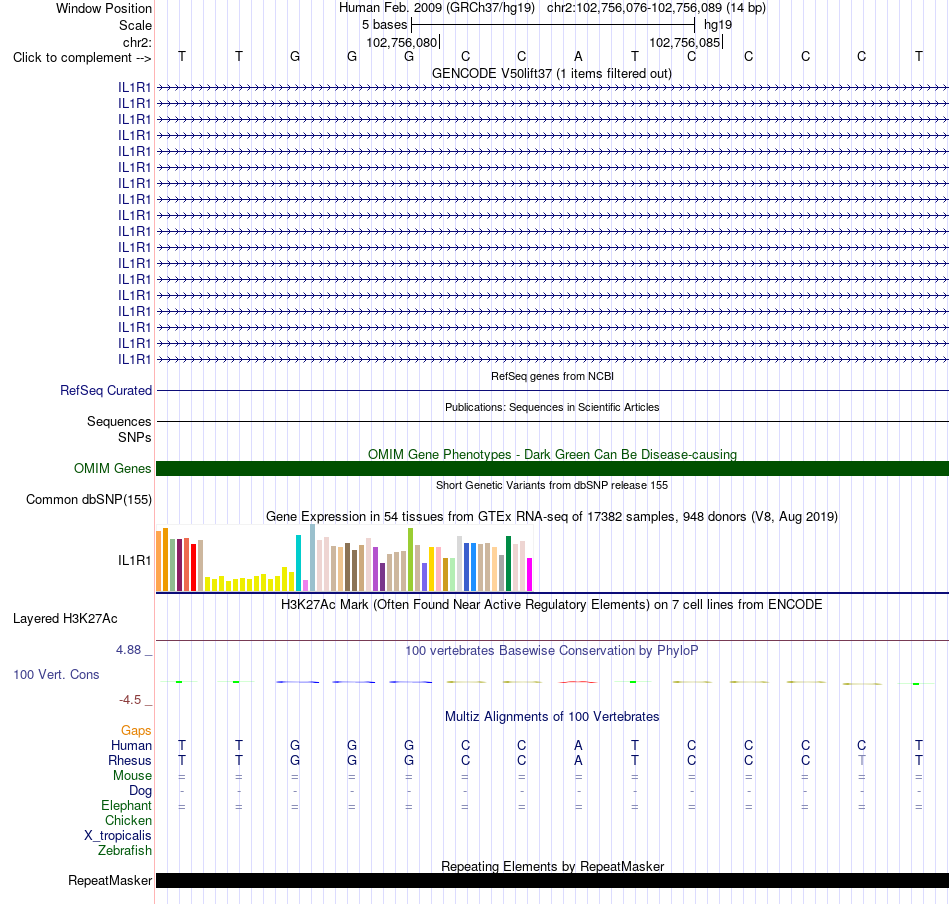This screenshot has width=950, height=904.
Task: Open RefSeq genes from NCBI title
Action: click(552, 376)
